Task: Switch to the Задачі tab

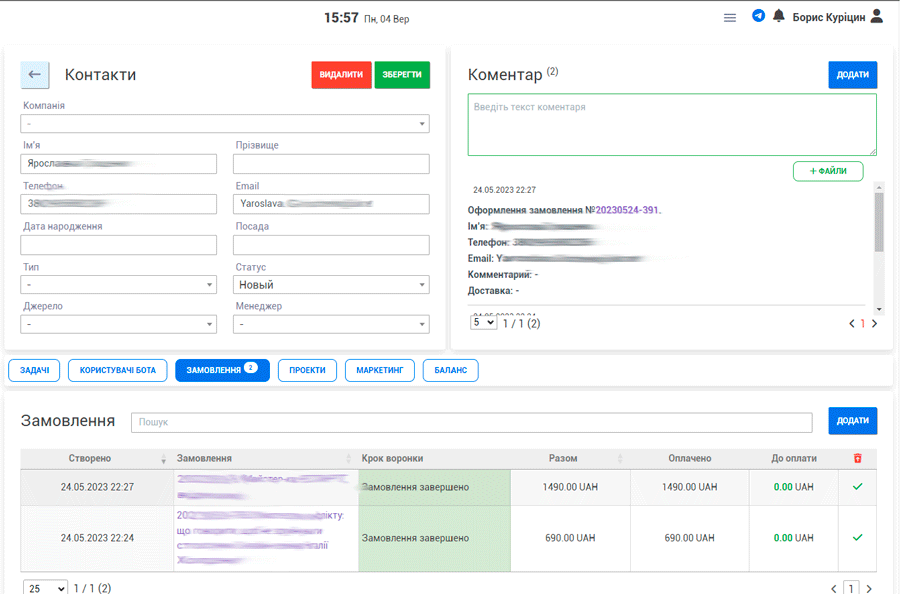Action: [x=34, y=370]
